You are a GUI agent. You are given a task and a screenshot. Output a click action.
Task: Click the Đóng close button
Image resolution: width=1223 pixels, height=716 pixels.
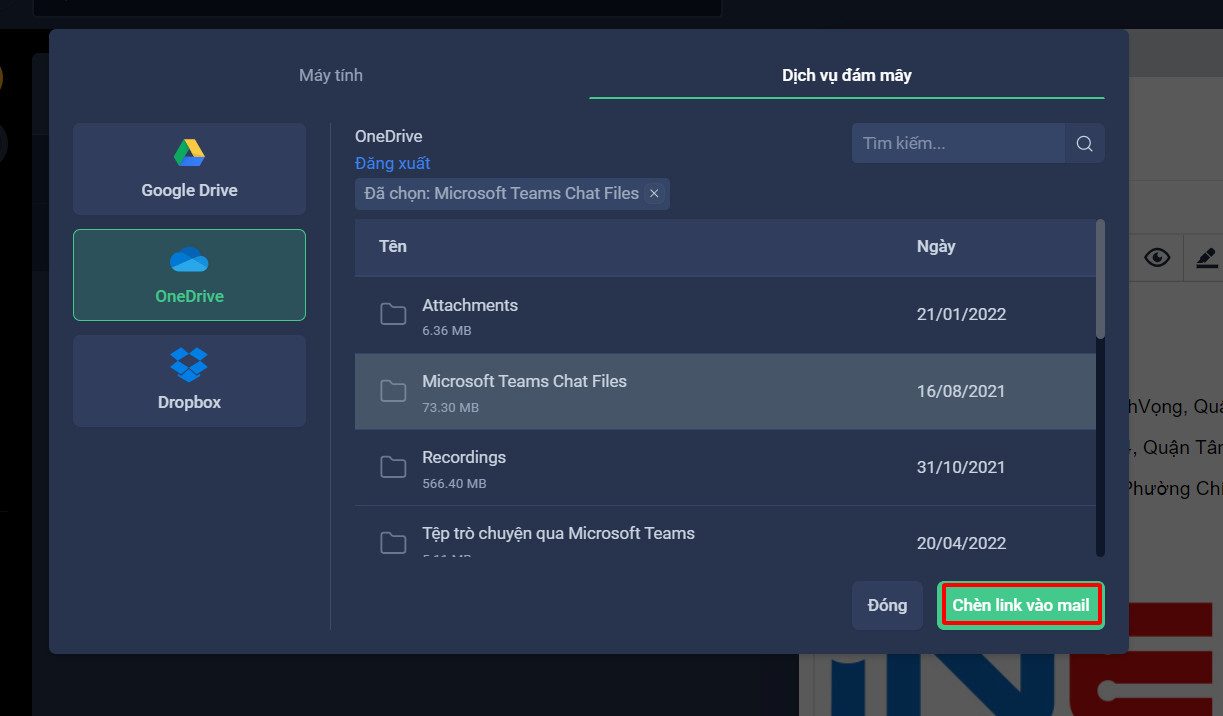[x=887, y=605]
